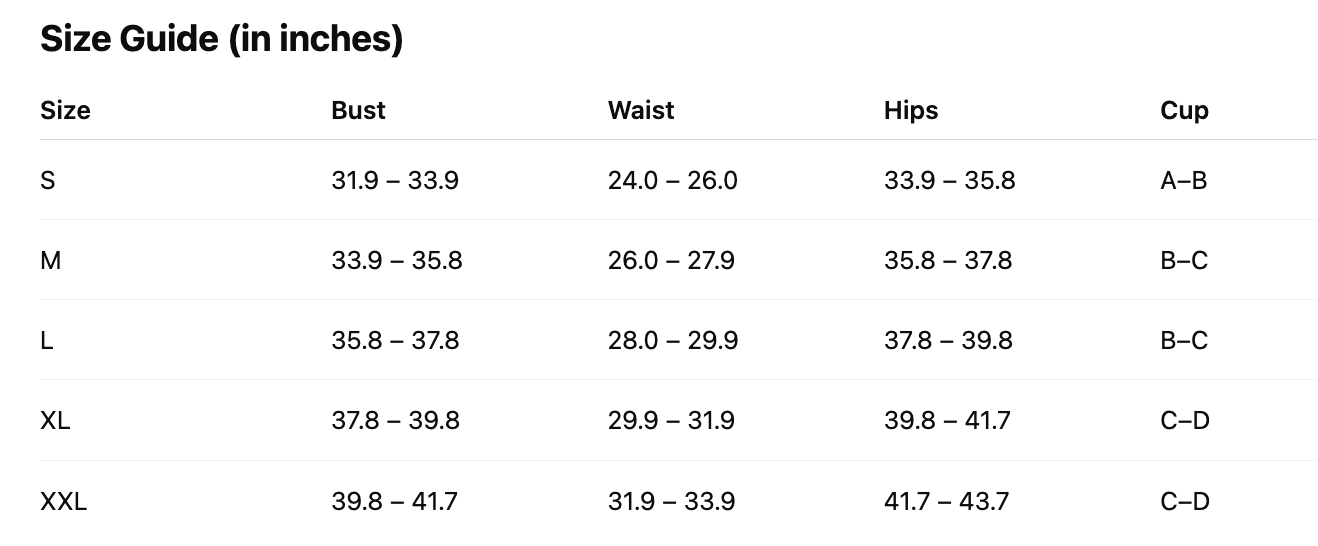This screenshot has height=546, width=1318.
Task: Select waist value 24.0 – 26.0
Action: coord(673,181)
